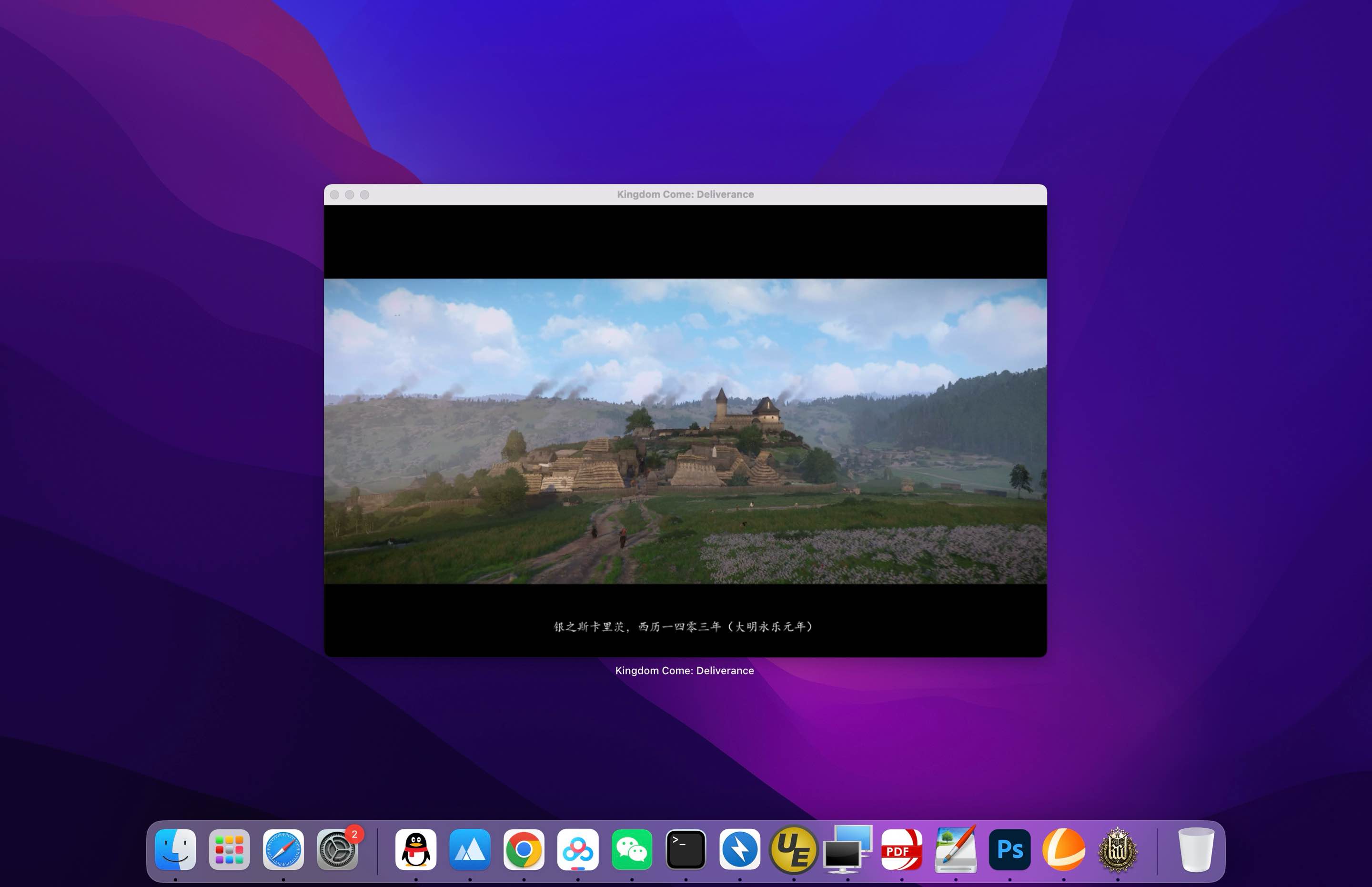The image size is (1372, 887).
Task: Open System Preferences with badge 2
Action: pos(338,849)
